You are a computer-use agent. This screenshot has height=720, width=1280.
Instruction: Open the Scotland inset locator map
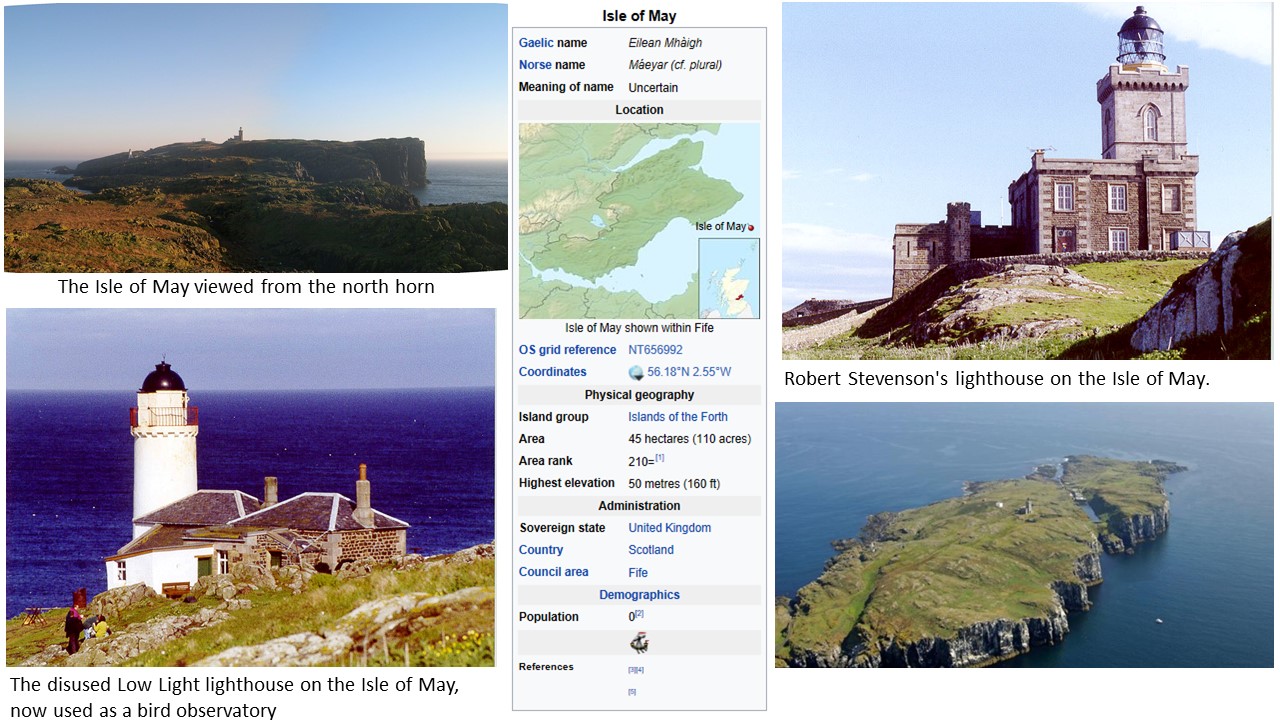[x=729, y=278]
